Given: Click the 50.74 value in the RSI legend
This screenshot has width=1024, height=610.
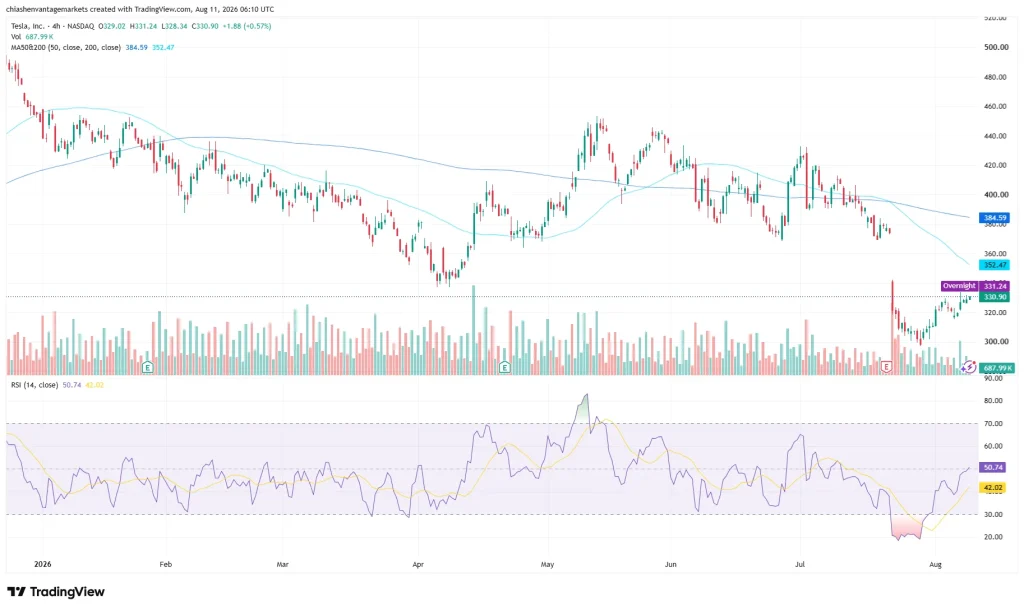Looking at the screenshot, I should (72, 385).
